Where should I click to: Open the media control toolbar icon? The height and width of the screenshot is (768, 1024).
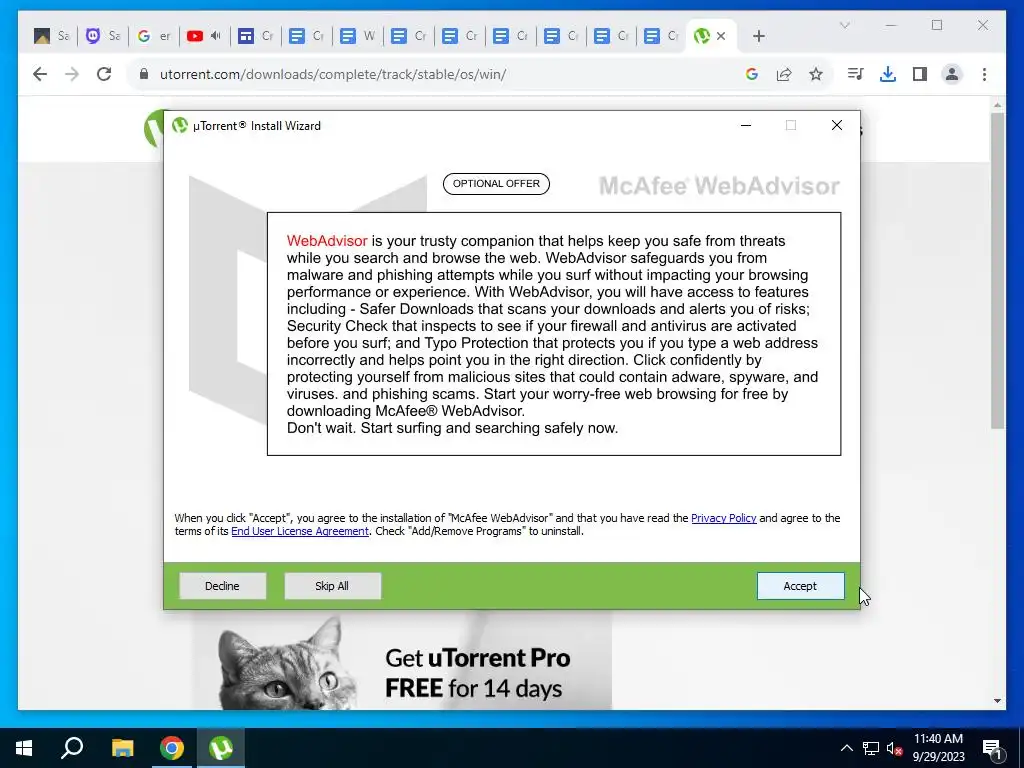tap(855, 74)
